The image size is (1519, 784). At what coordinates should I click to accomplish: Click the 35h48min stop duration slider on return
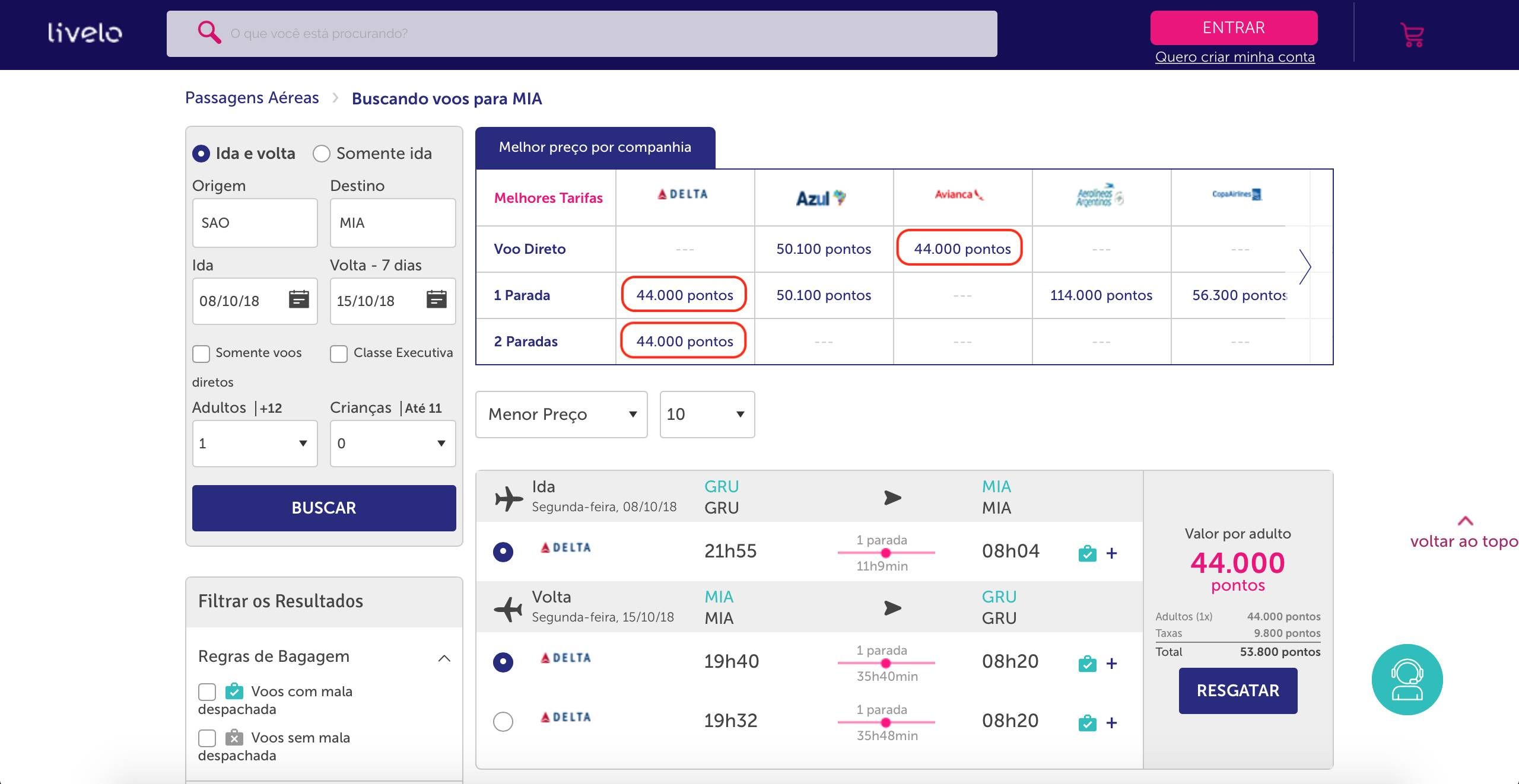(886, 722)
